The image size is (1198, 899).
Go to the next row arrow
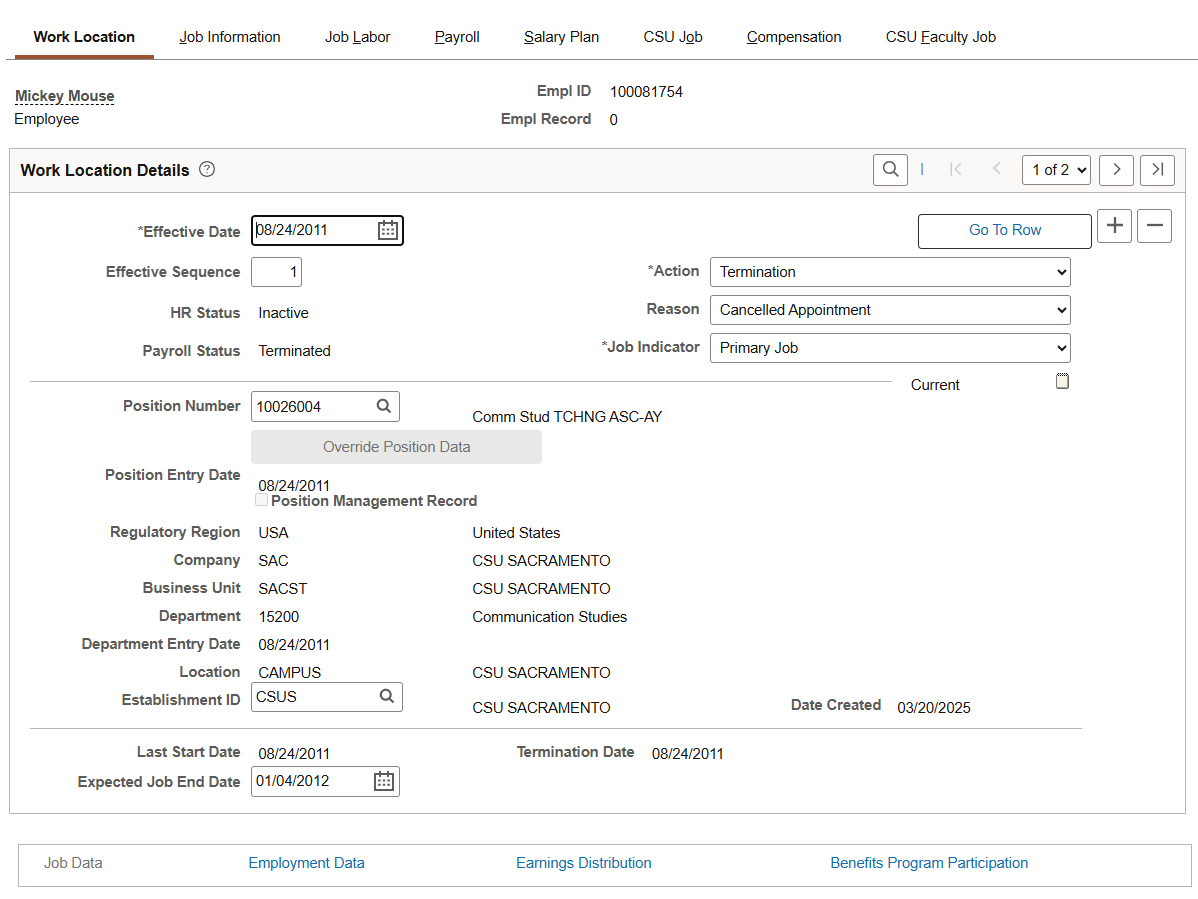[x=1116, y=170]
